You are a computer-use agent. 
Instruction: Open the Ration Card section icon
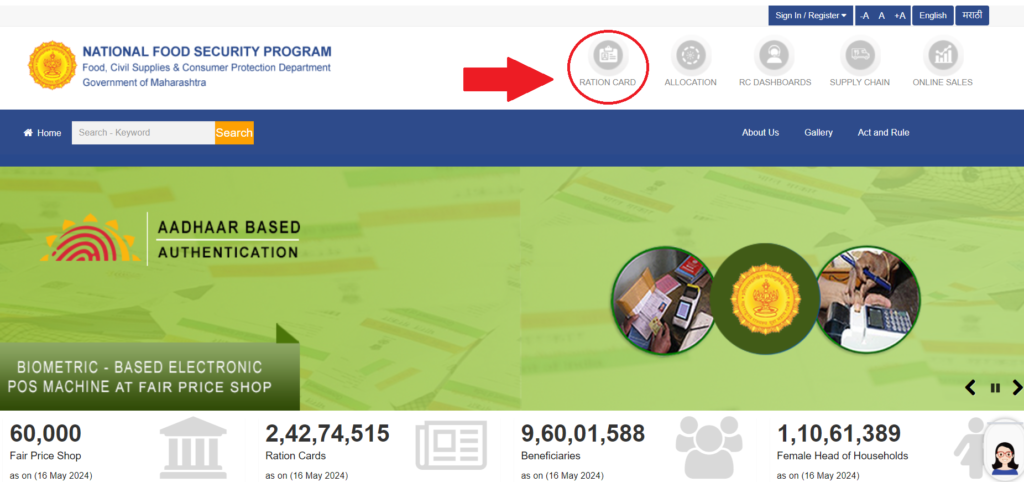pos(607,56)
